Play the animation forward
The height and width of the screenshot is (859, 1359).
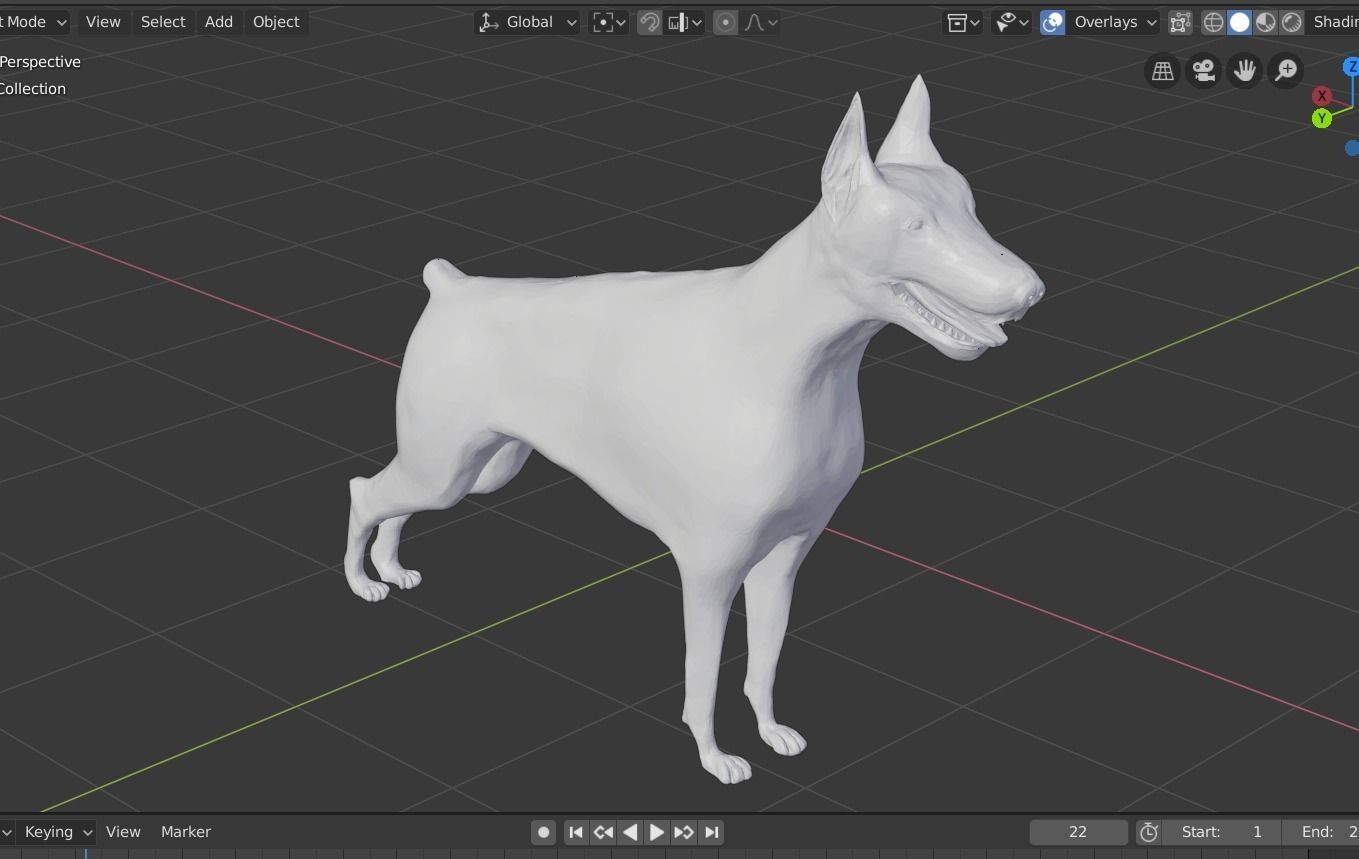657,832
